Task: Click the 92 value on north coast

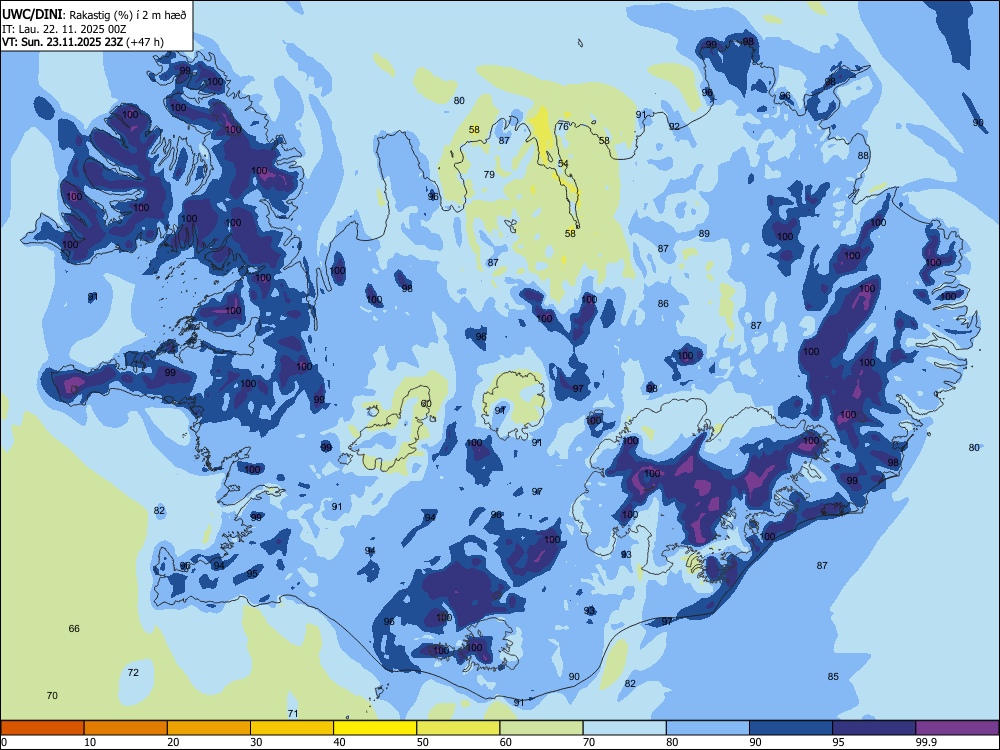Action: click(x=674, y=127)
